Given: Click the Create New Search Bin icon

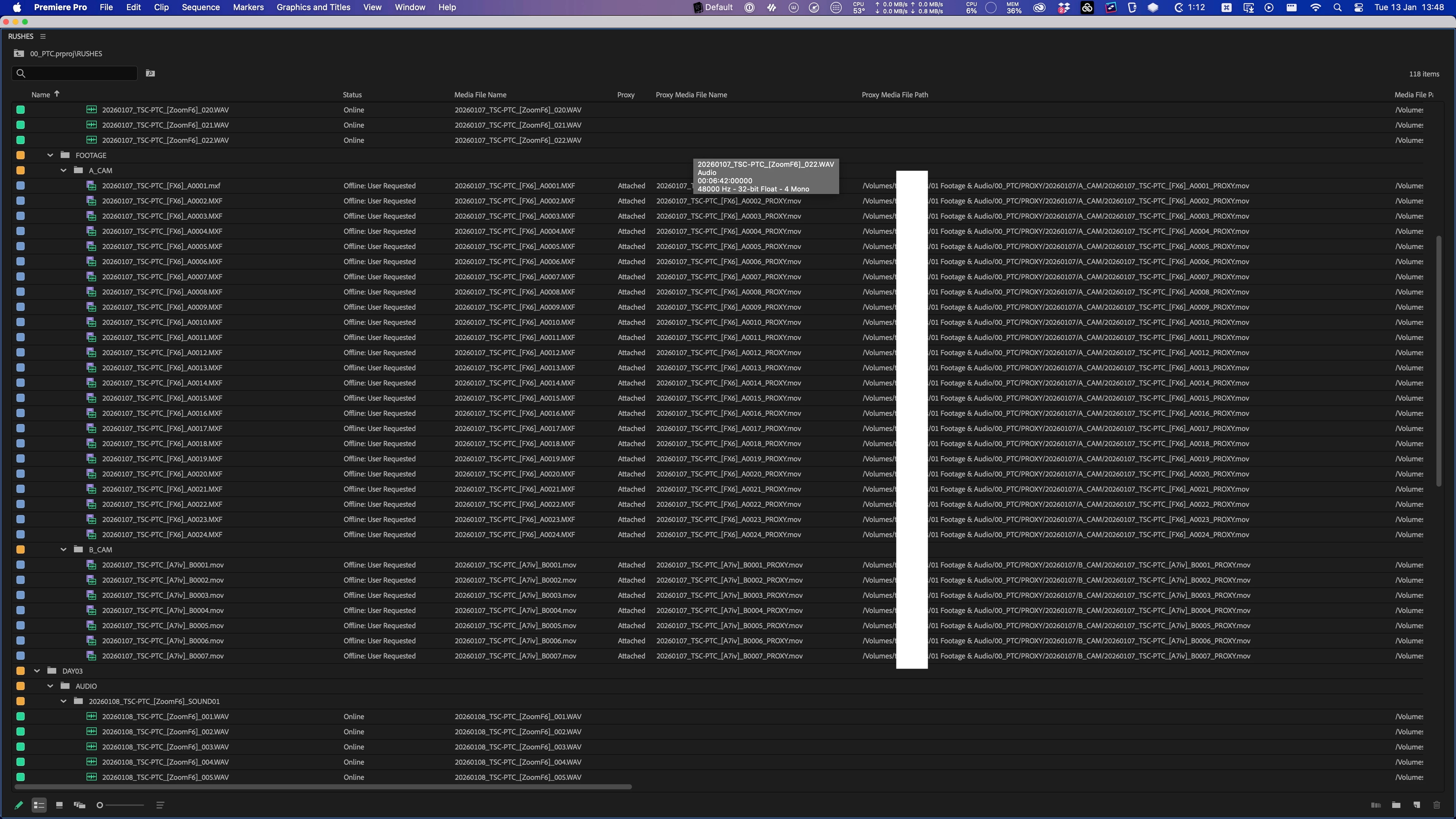Looking at the screenshot, I should click(x=150, y=74).
